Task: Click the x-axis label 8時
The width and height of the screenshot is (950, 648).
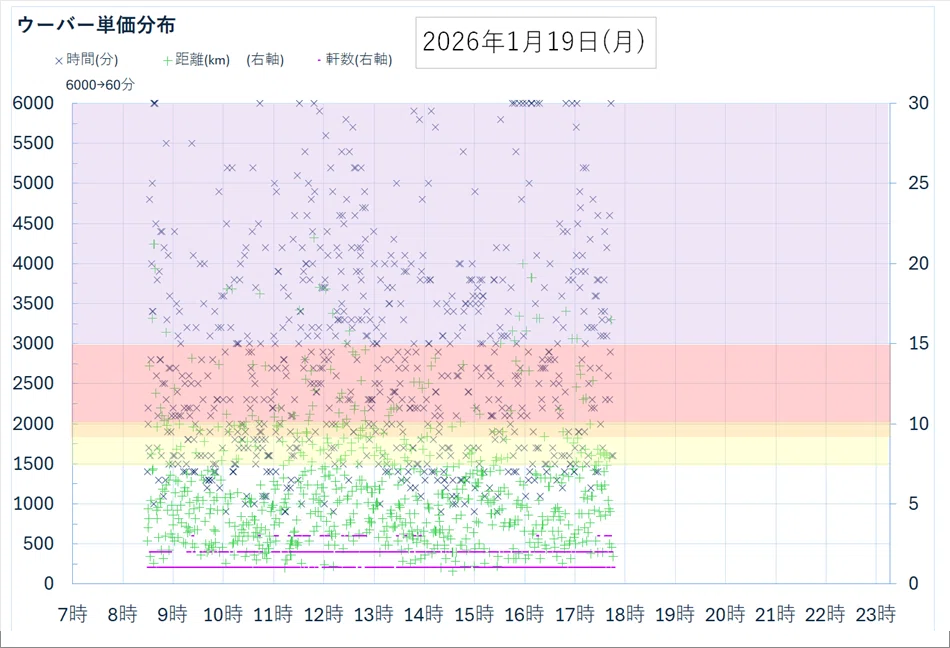Action: coord(122,615)
